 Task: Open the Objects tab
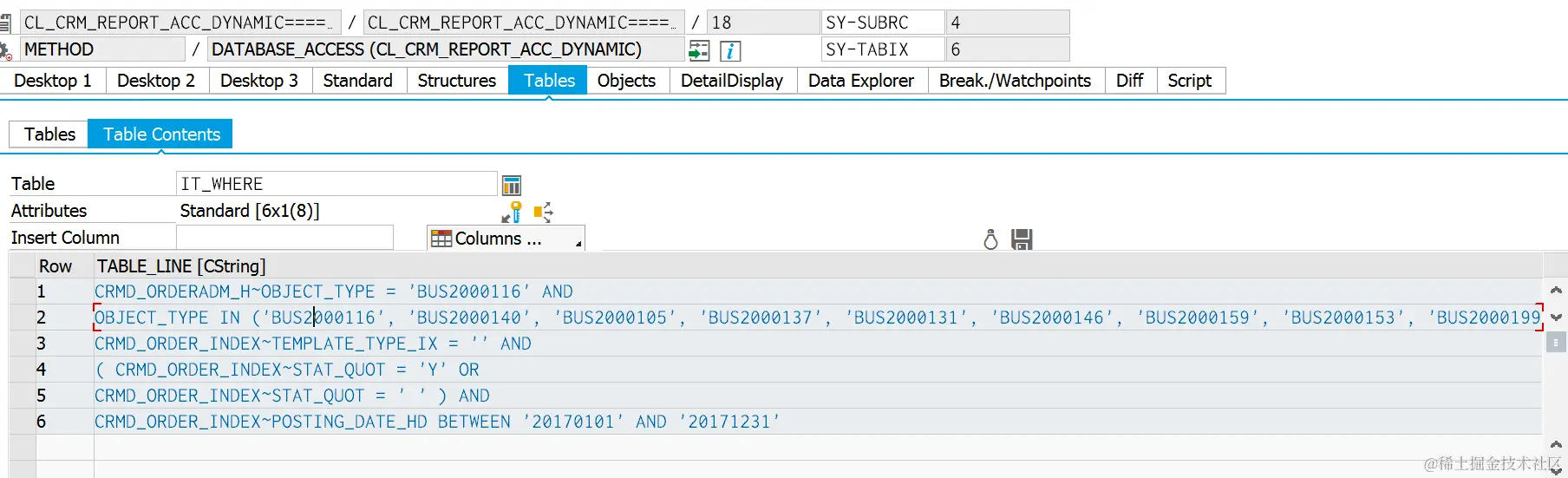[x=626, y=81]
